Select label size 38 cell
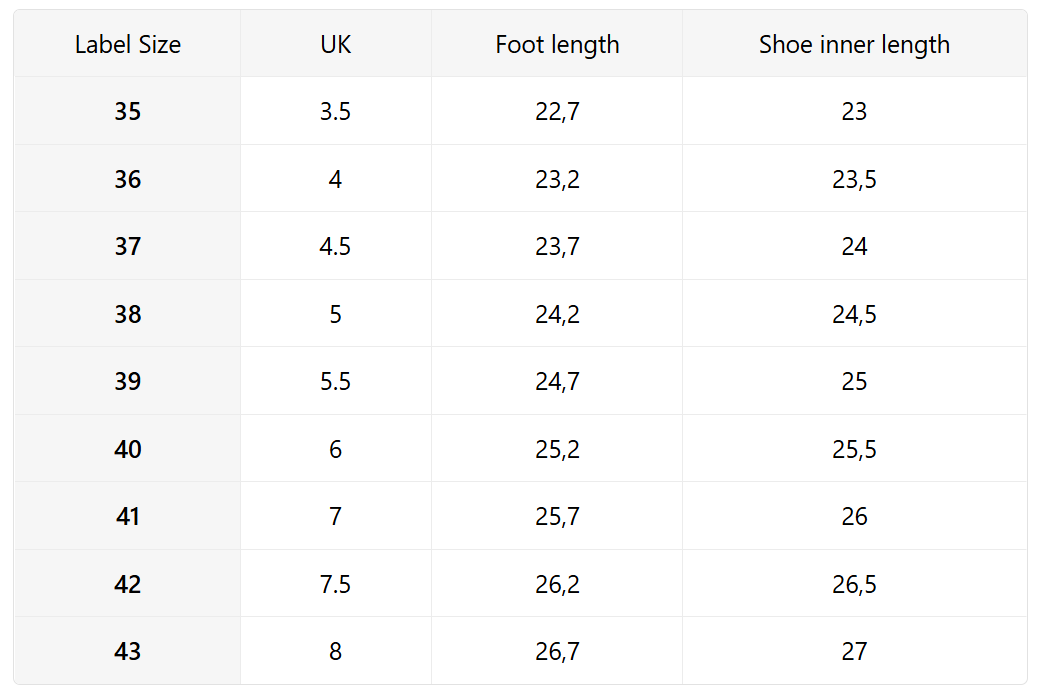Image resolution: width=1038 pixels, height=697 pixels. click(128, 314)
